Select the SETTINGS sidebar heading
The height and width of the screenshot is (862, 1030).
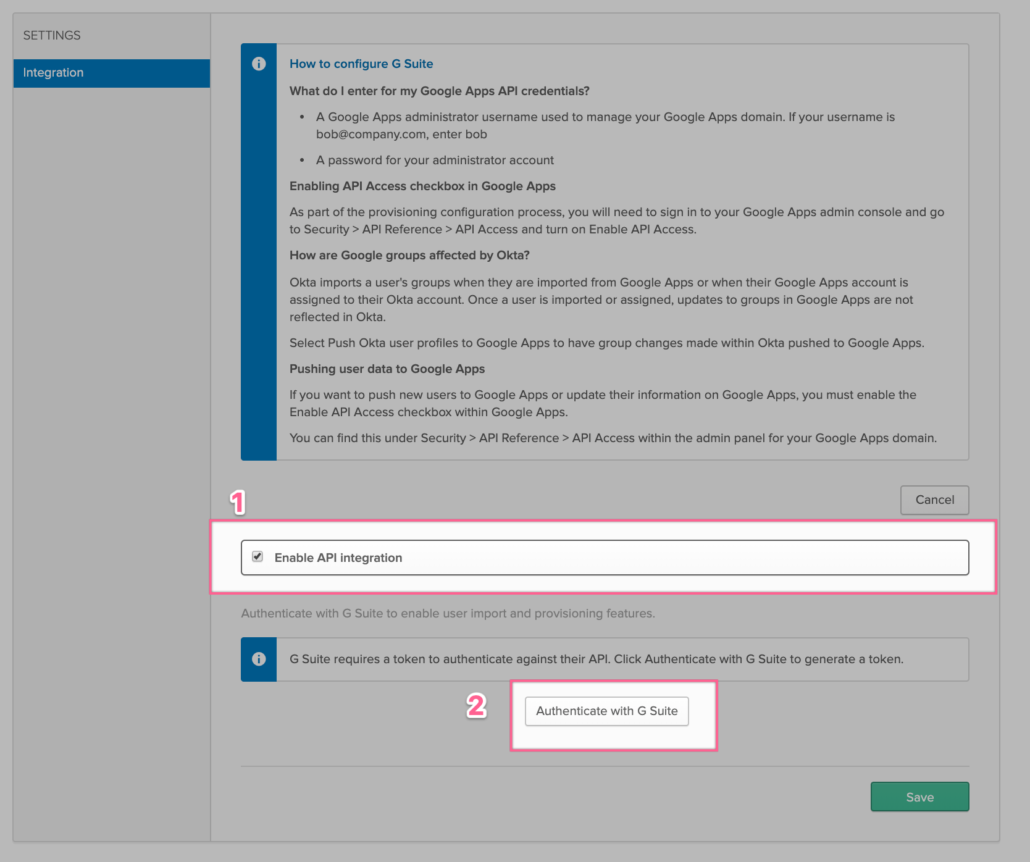[x=52, y=35]
